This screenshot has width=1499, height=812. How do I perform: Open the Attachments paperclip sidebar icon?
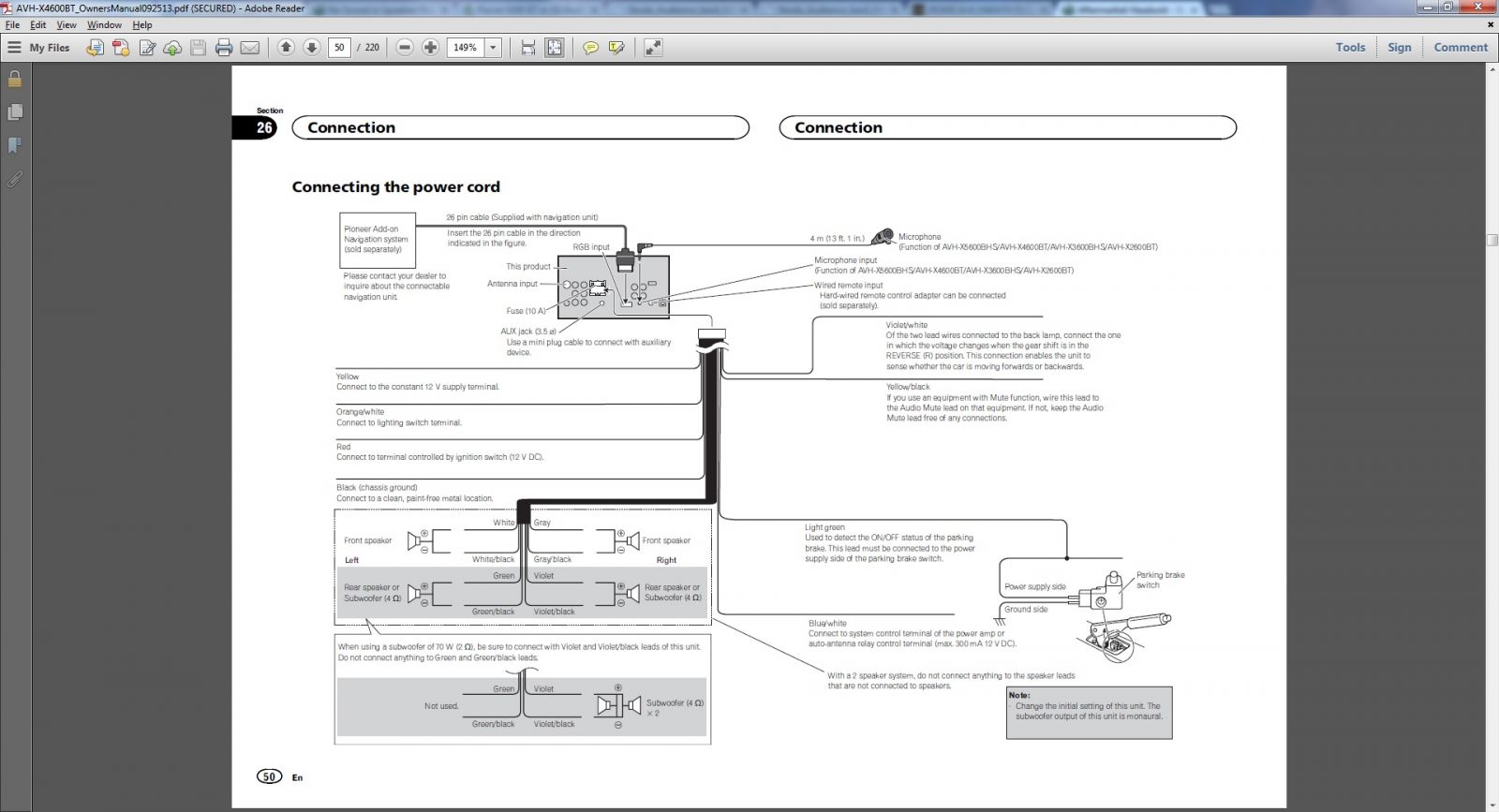point(15,178)
